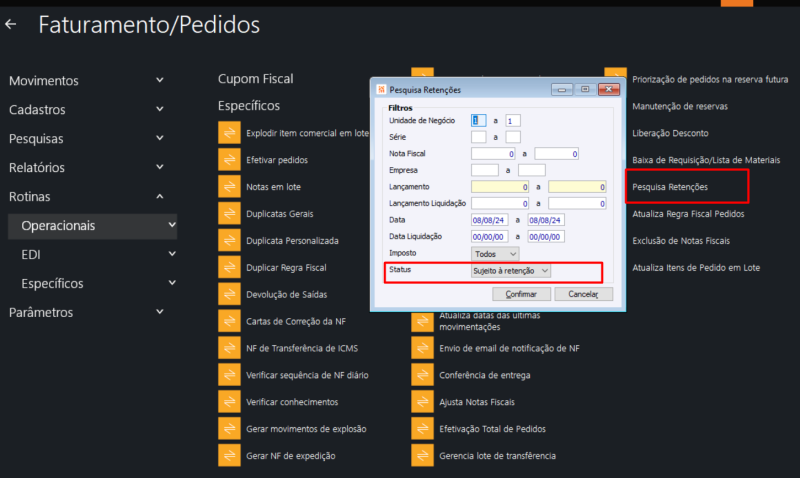The width and height of the screenshot is (800, 478).
Task: Click icon beside Atualiza datas das últimas movimentações
Action: 422,321
